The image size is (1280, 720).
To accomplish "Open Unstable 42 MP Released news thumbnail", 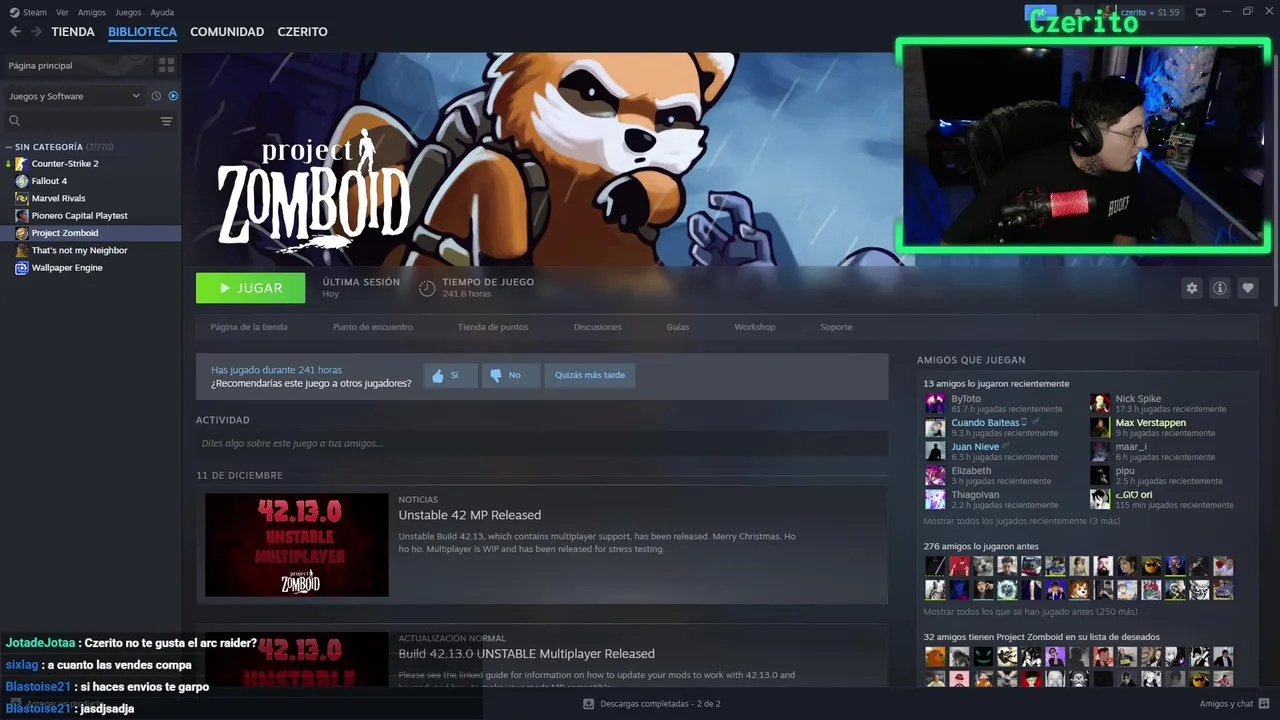I will coord(297,545).
